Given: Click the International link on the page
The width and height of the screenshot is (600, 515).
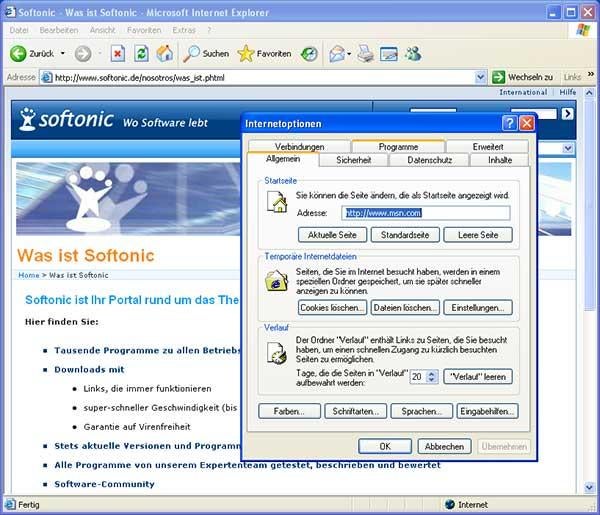Looking at the screenshot, I should tap(523, 92).
